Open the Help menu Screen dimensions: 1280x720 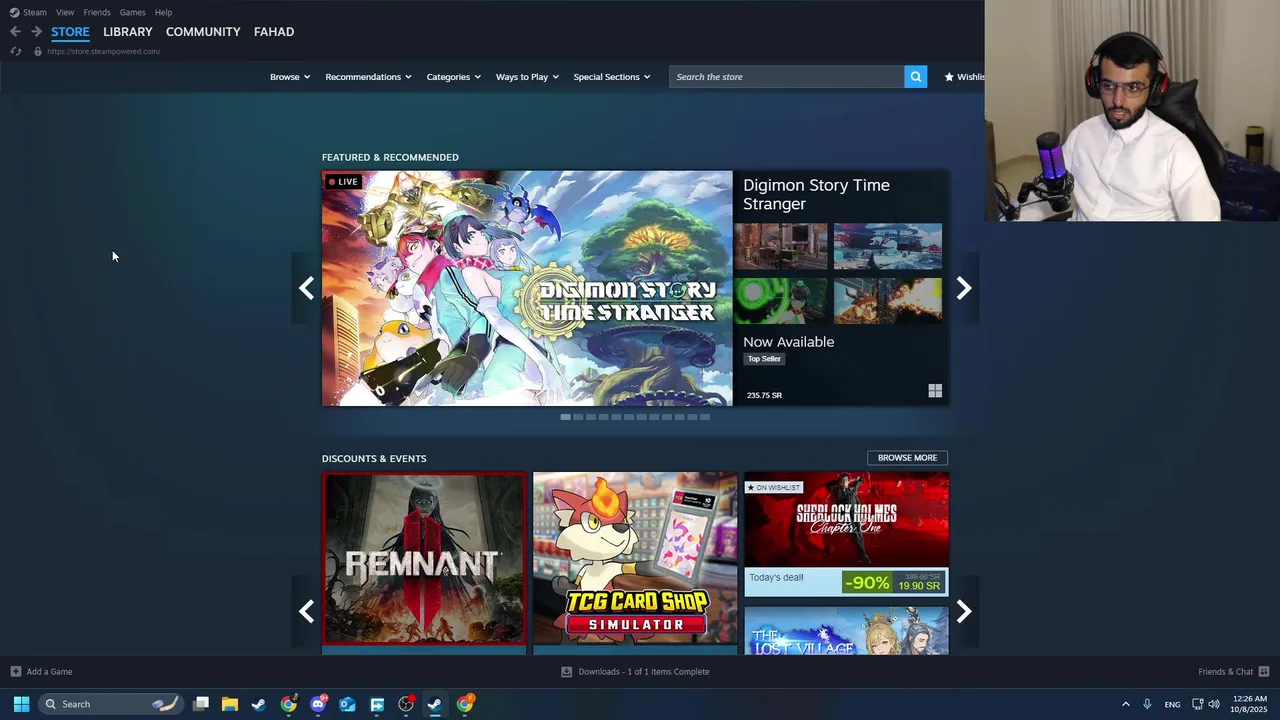[163, 12]
